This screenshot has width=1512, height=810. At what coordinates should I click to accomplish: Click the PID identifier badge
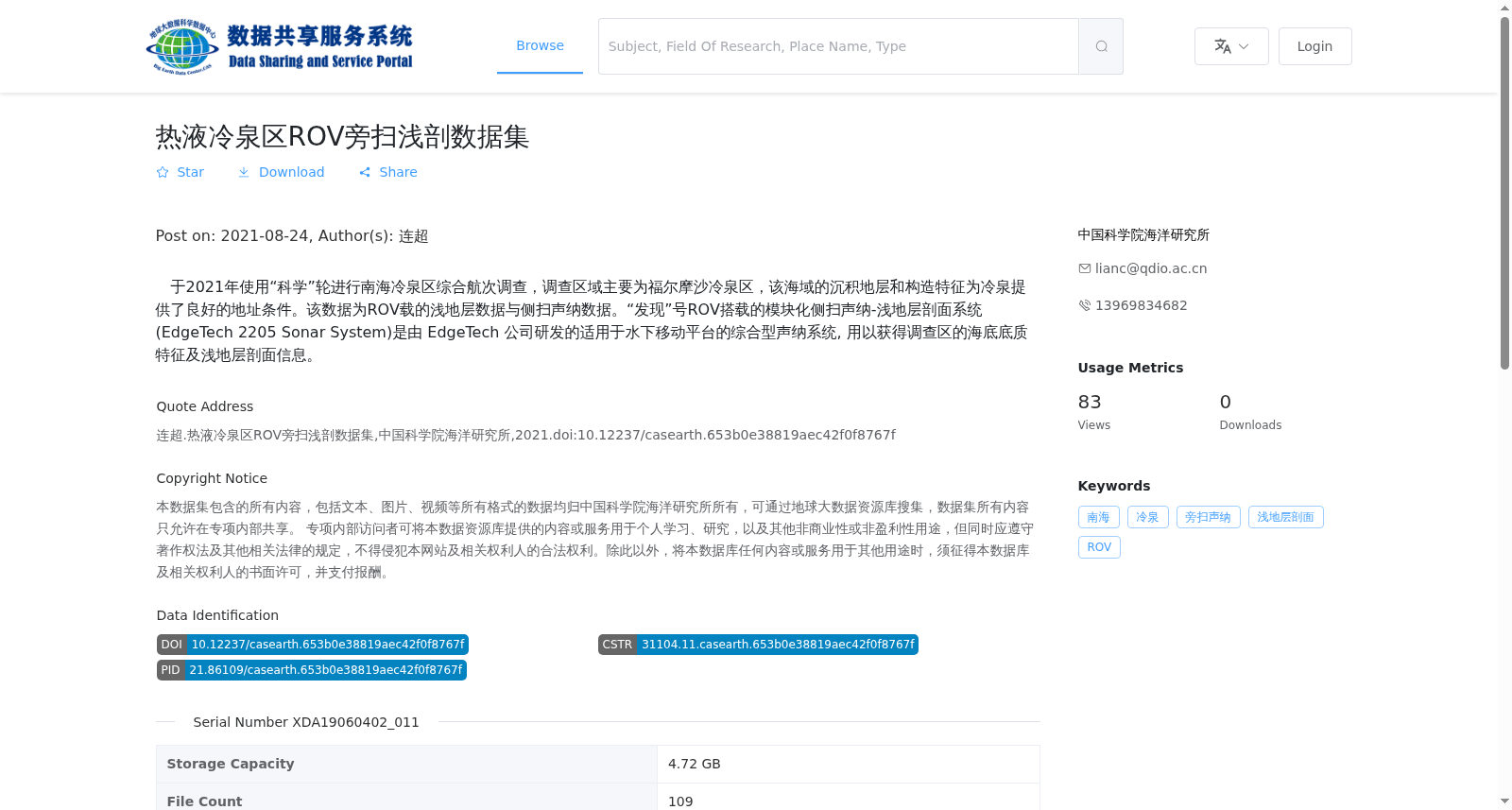click(x=312, y=670)
